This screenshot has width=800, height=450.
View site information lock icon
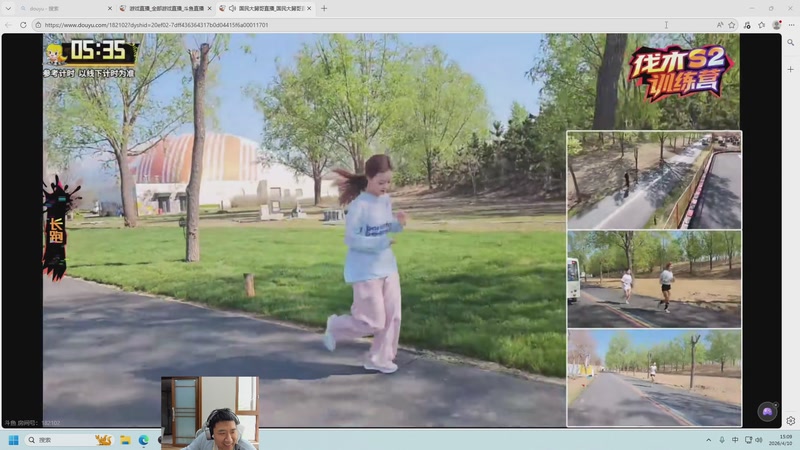(38, 24)
